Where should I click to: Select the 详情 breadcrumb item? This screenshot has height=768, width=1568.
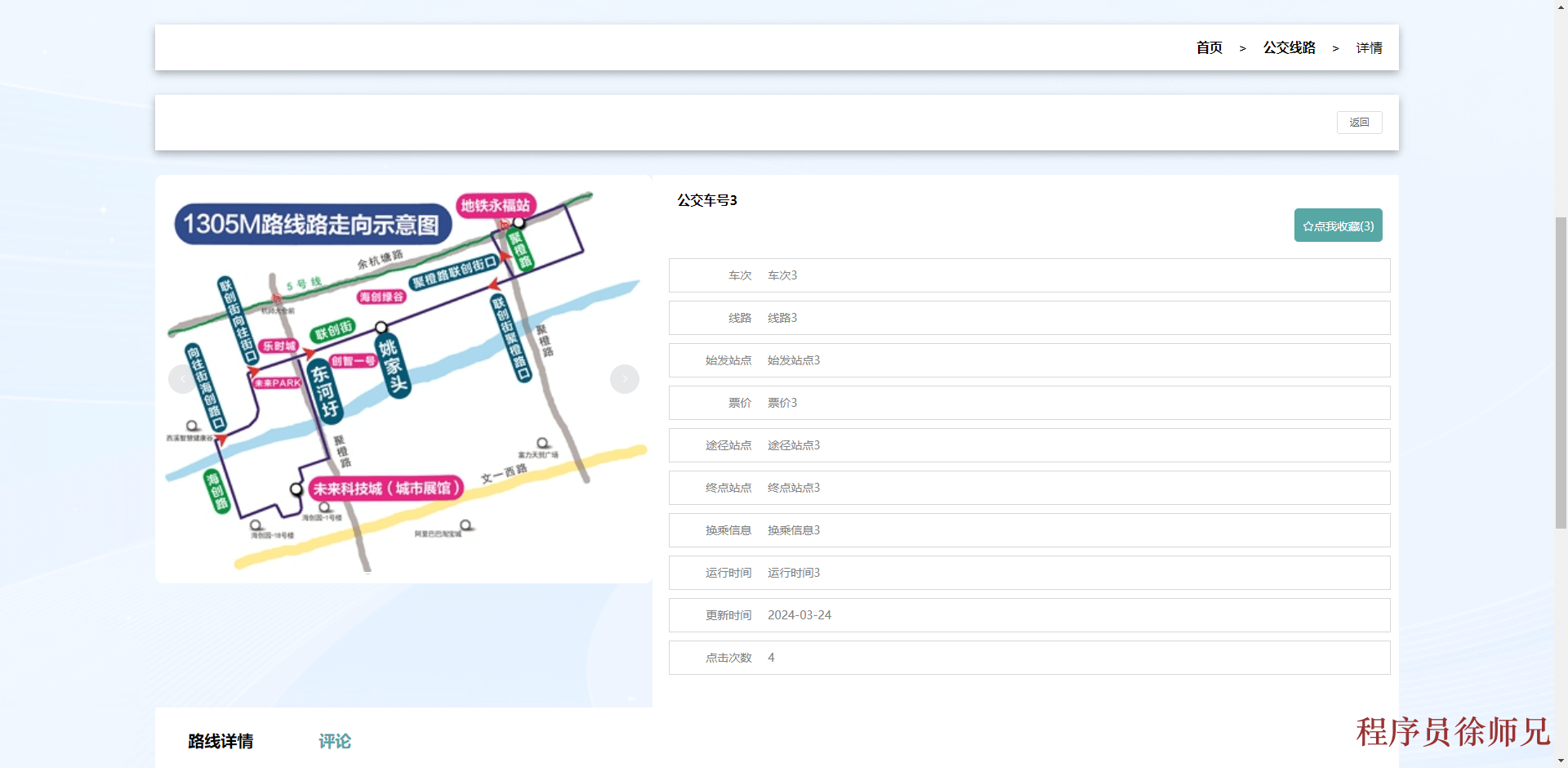1369,48
